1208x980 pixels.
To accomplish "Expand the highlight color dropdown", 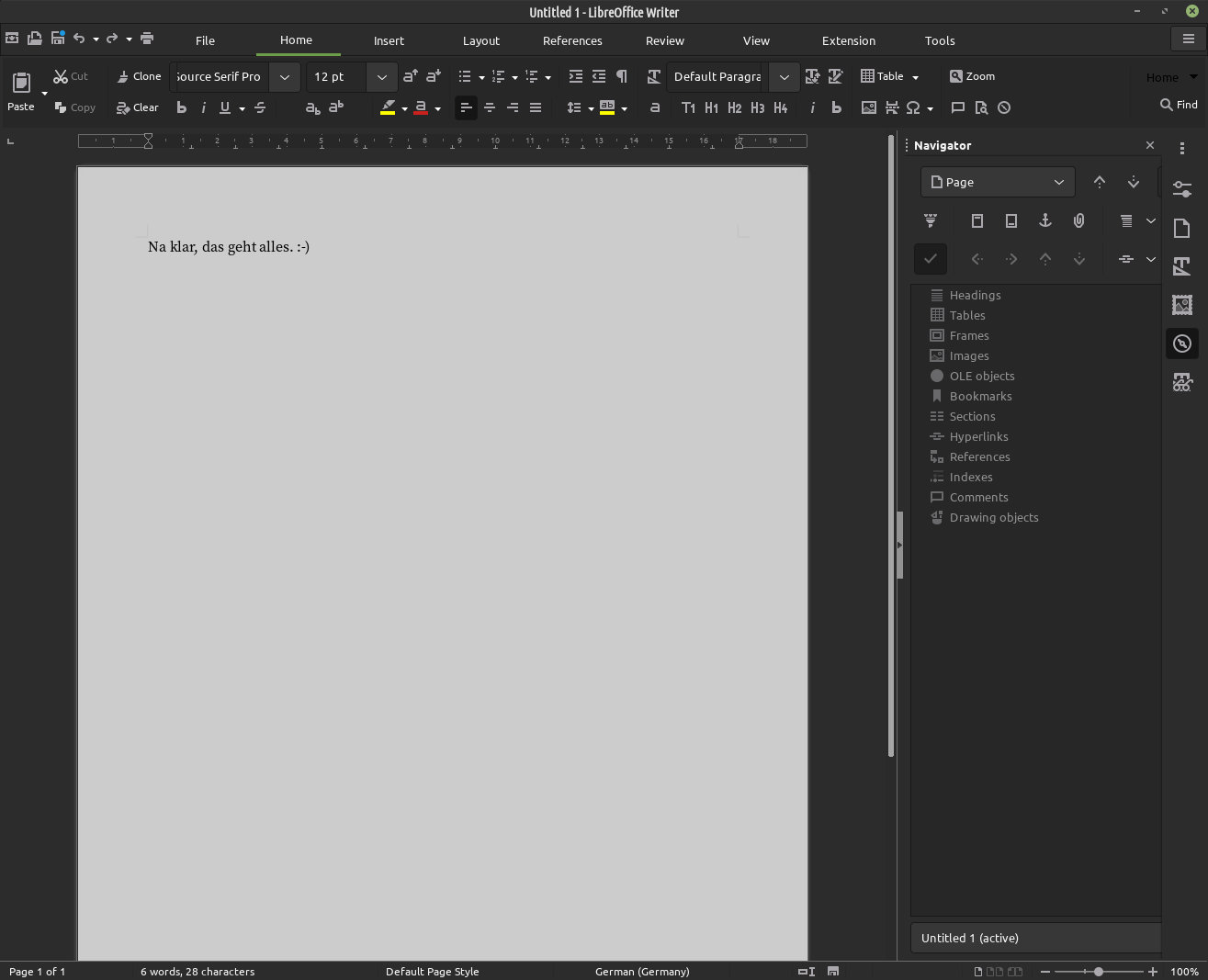I will (404, 107).
